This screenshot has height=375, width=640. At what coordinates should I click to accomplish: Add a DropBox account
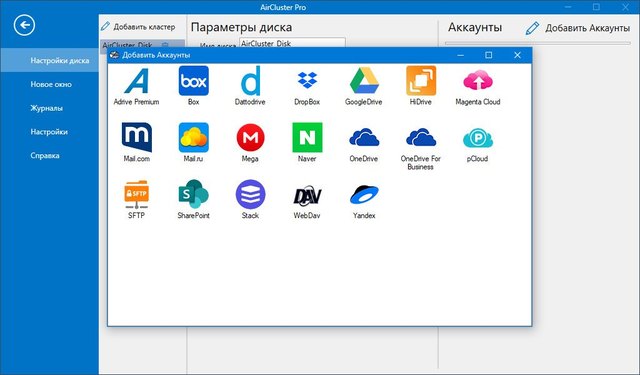(307, 81)
